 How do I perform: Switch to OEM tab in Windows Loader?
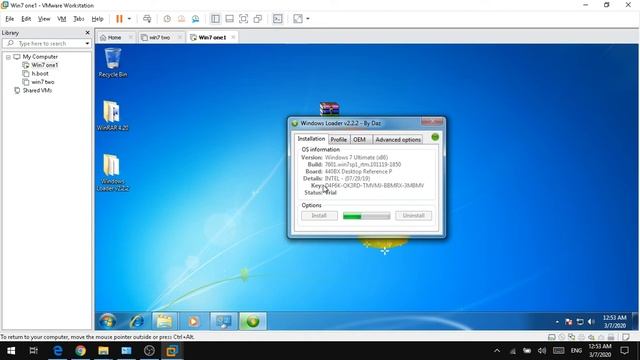click(359, 140)
